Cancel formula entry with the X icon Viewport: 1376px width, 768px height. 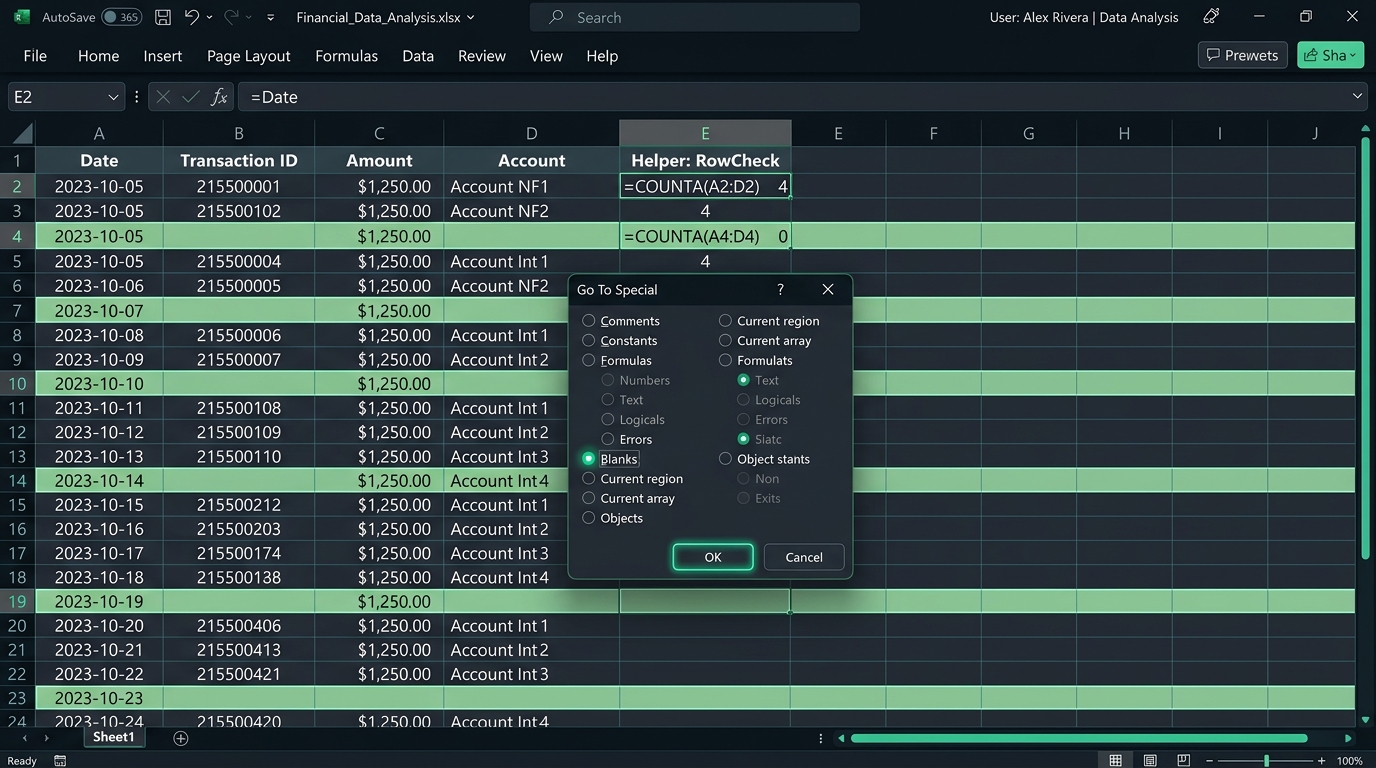163,97
